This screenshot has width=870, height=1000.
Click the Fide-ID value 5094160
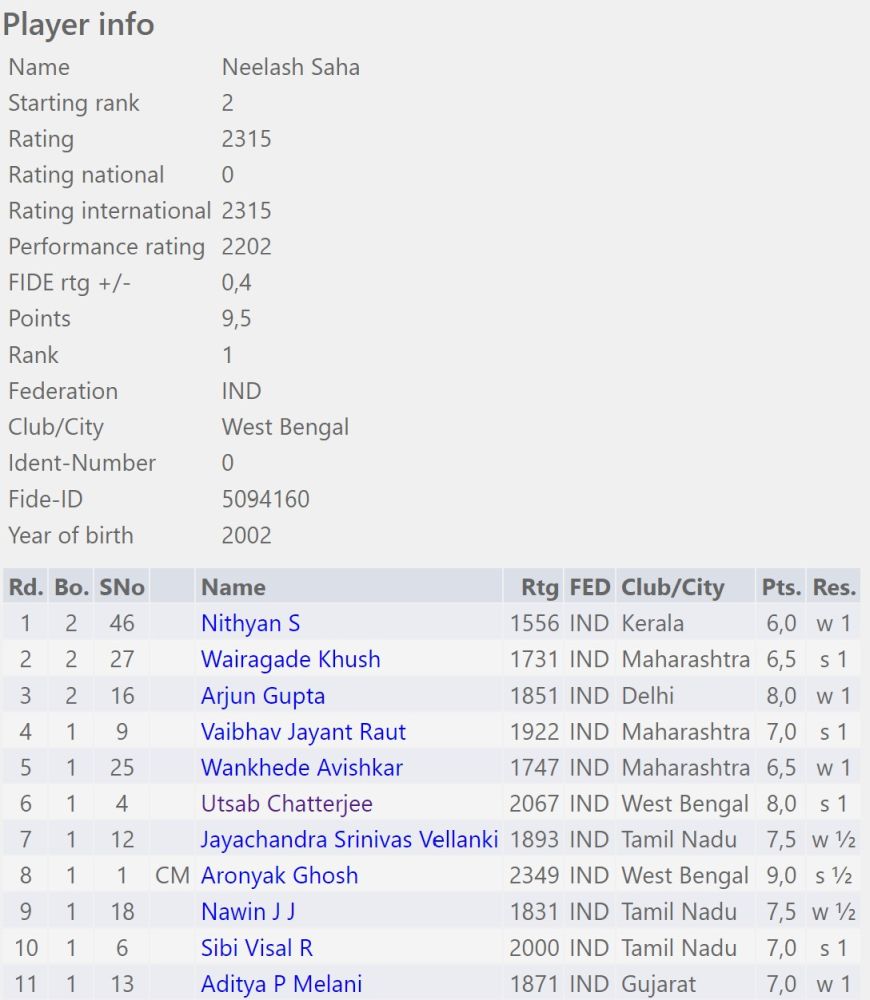[265, 499]
